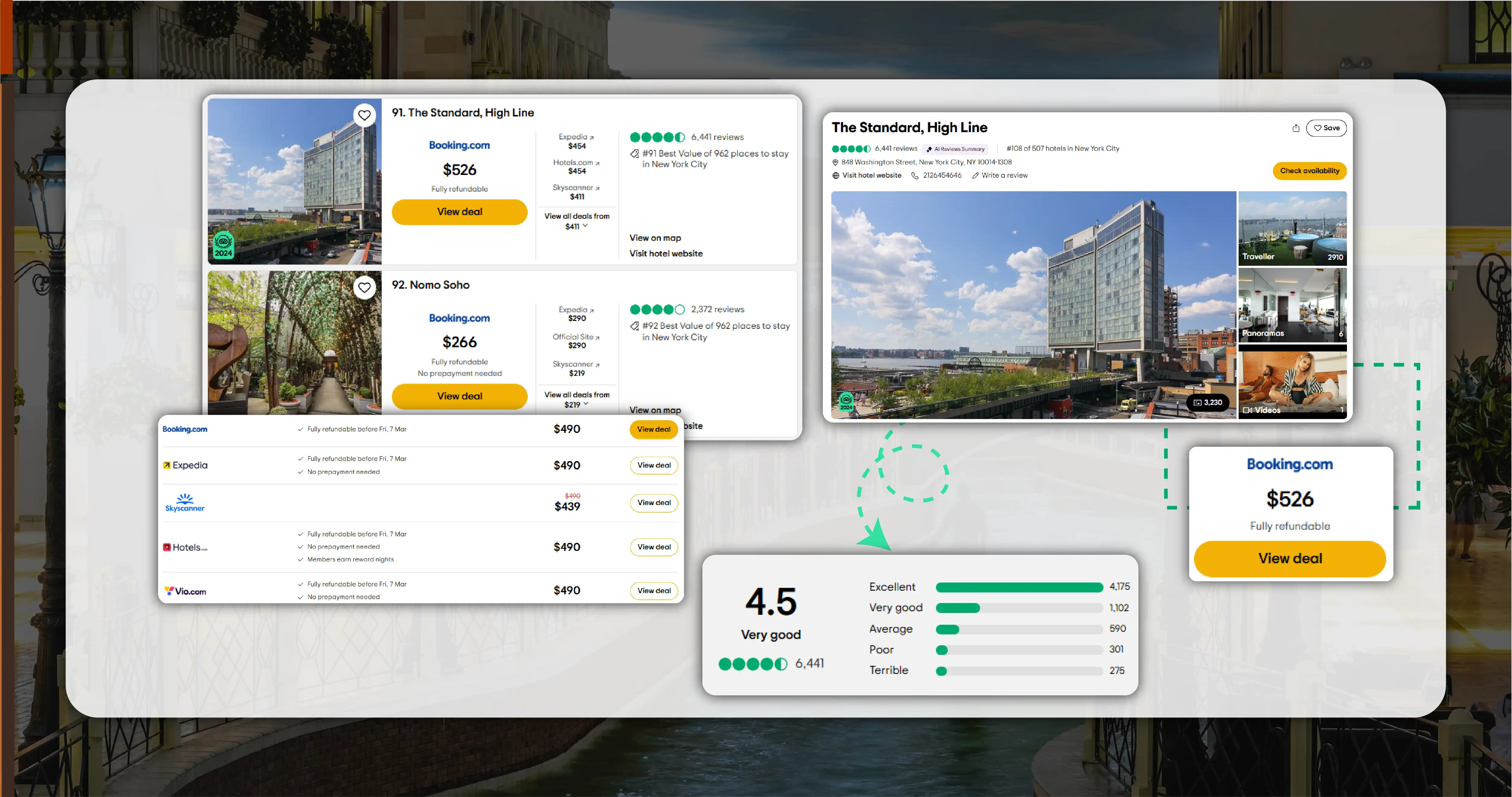Expand View all deals from $219

pyautogui.click(x=576, y=400)
